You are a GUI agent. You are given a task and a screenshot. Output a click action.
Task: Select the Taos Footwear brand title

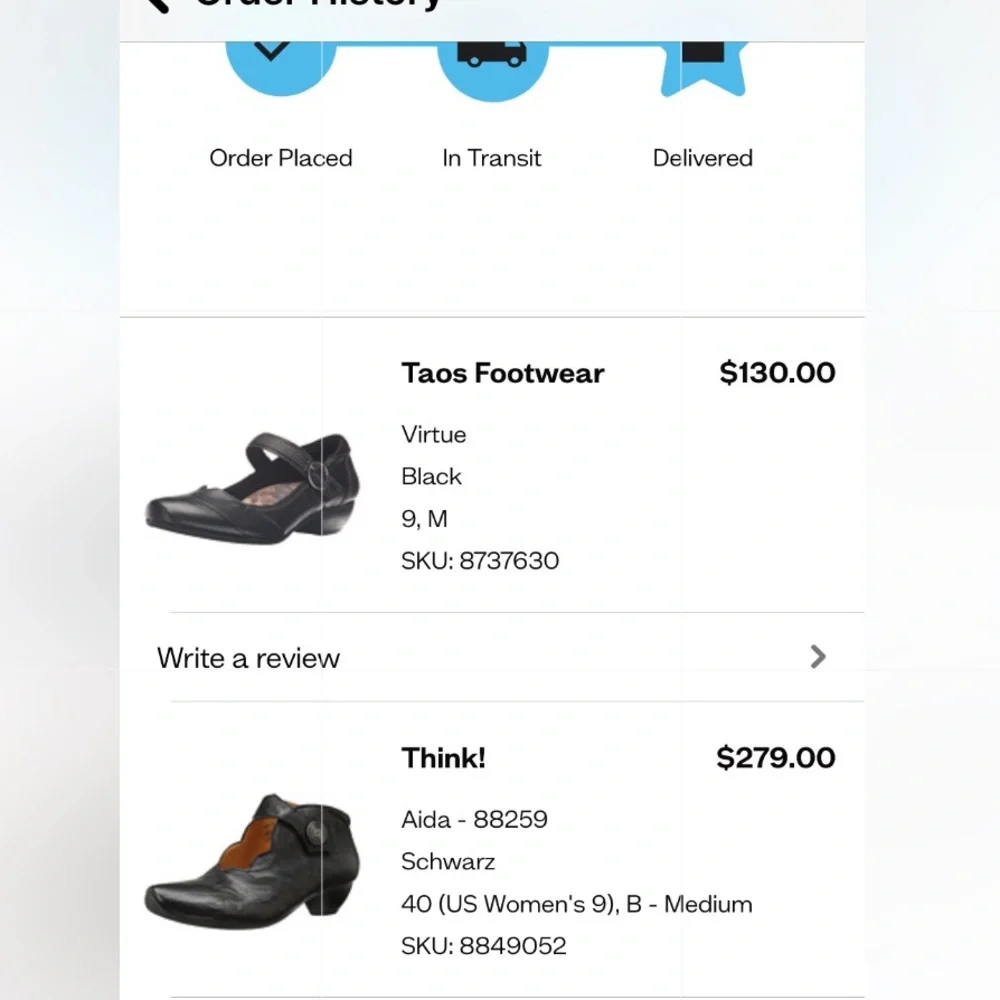point(503,373)
